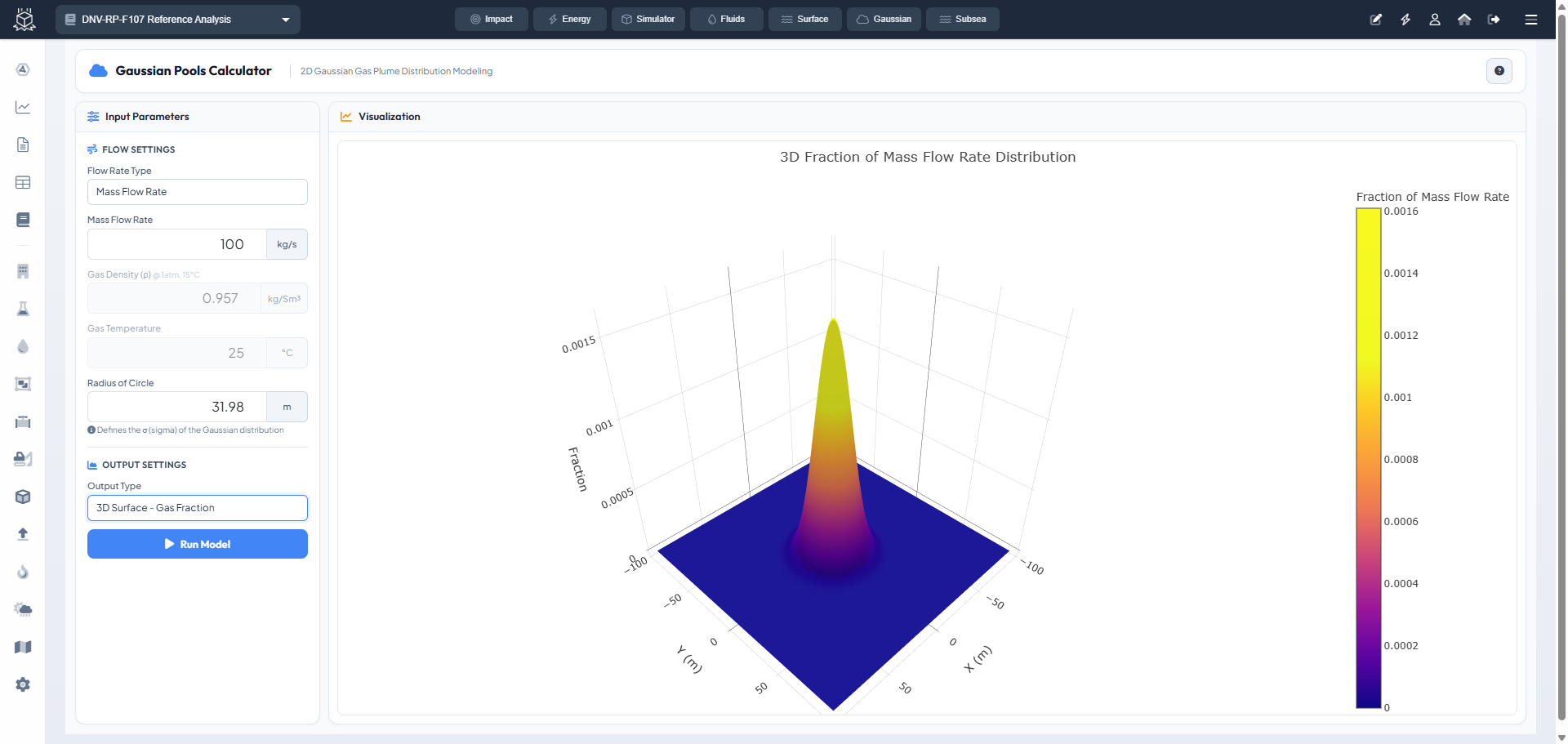Image resolution: width=1568 pixels, height=744 pixels.
Task: Click the Run Model button
Action: [197, 544]
